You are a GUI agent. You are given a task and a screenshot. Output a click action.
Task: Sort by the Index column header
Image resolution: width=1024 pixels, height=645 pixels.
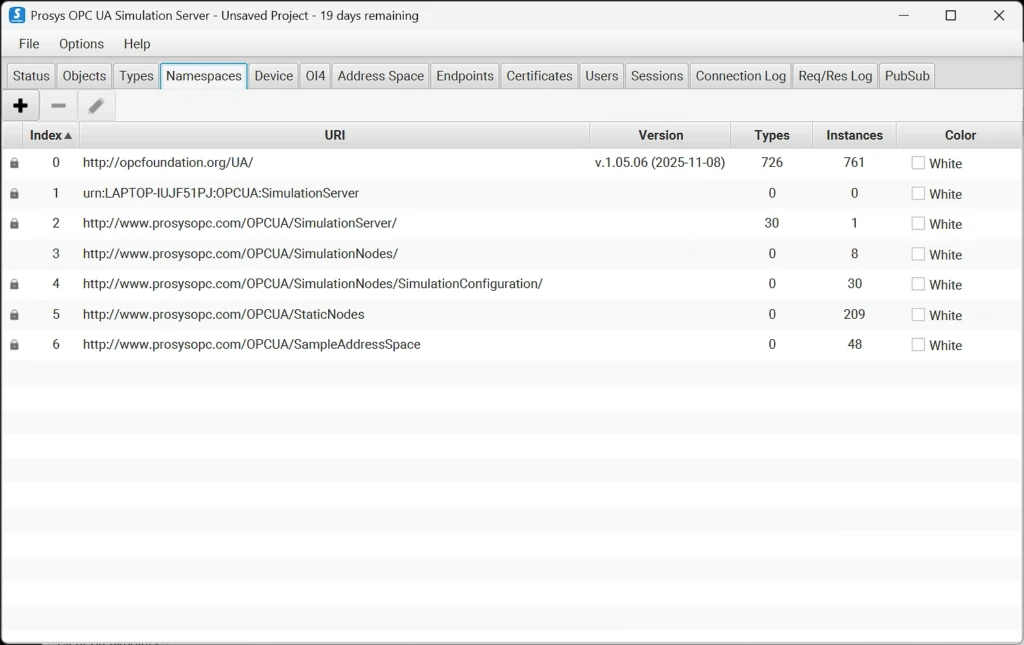pyautogui.click(x=50, y=135)
